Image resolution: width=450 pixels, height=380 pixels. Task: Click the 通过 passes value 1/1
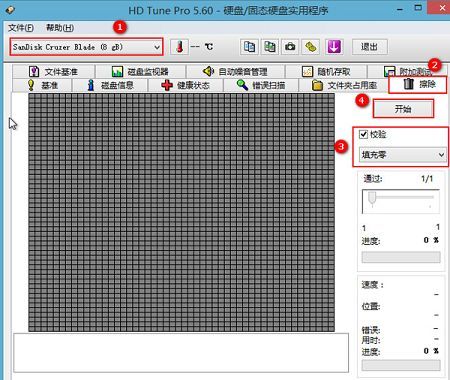tap(427, 179)
